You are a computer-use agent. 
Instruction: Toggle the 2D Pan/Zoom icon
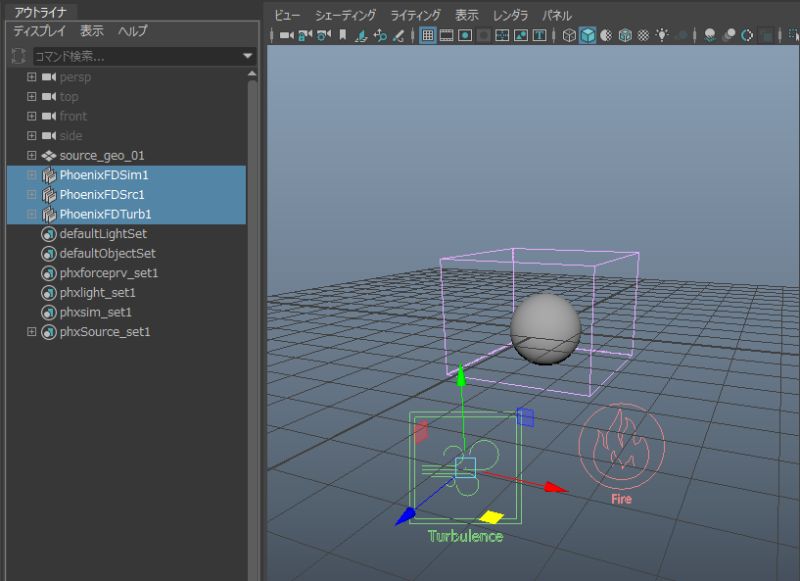click(380, 35)
